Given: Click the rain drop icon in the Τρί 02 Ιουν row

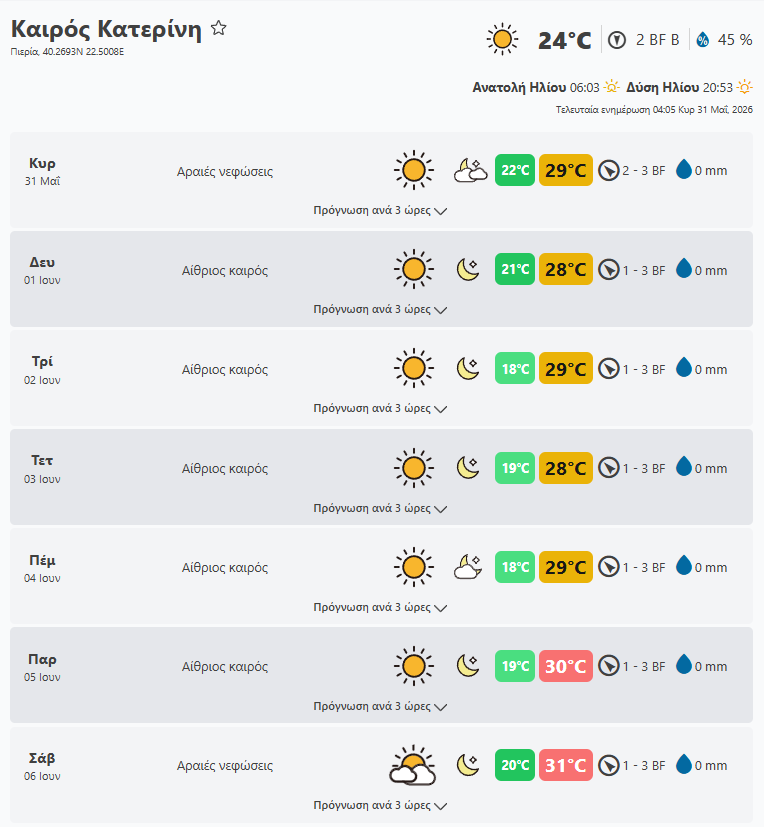Looking at the screenshot, I should click(x=683, y=368).
